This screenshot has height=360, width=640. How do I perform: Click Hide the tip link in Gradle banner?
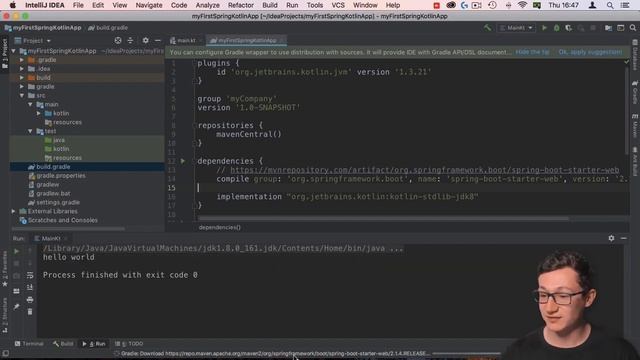point(532,52)
